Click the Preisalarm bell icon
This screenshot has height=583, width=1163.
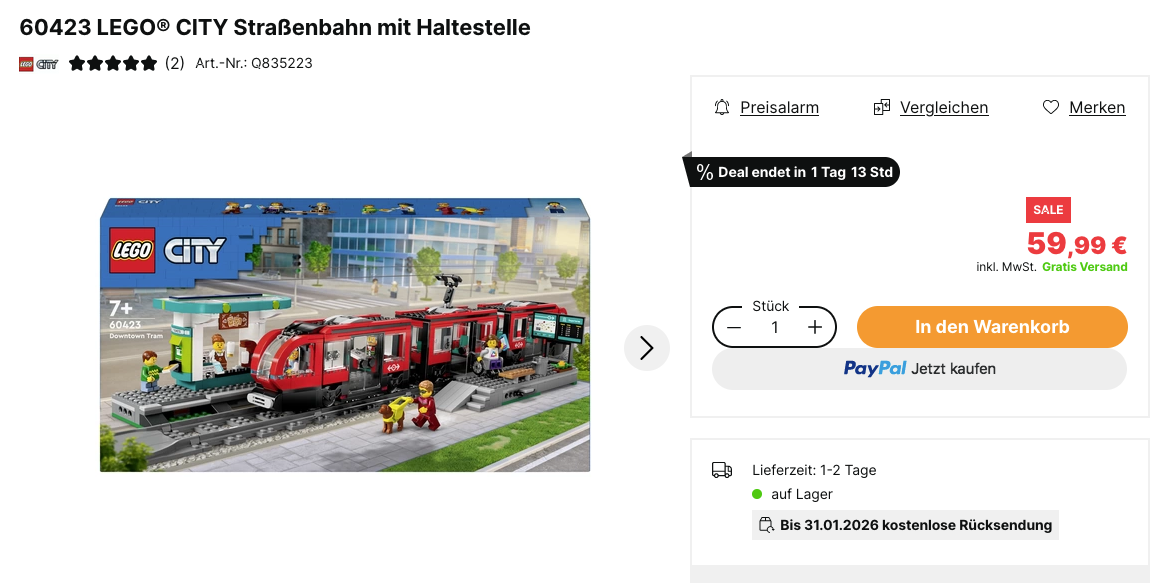(x=722, y=108)
